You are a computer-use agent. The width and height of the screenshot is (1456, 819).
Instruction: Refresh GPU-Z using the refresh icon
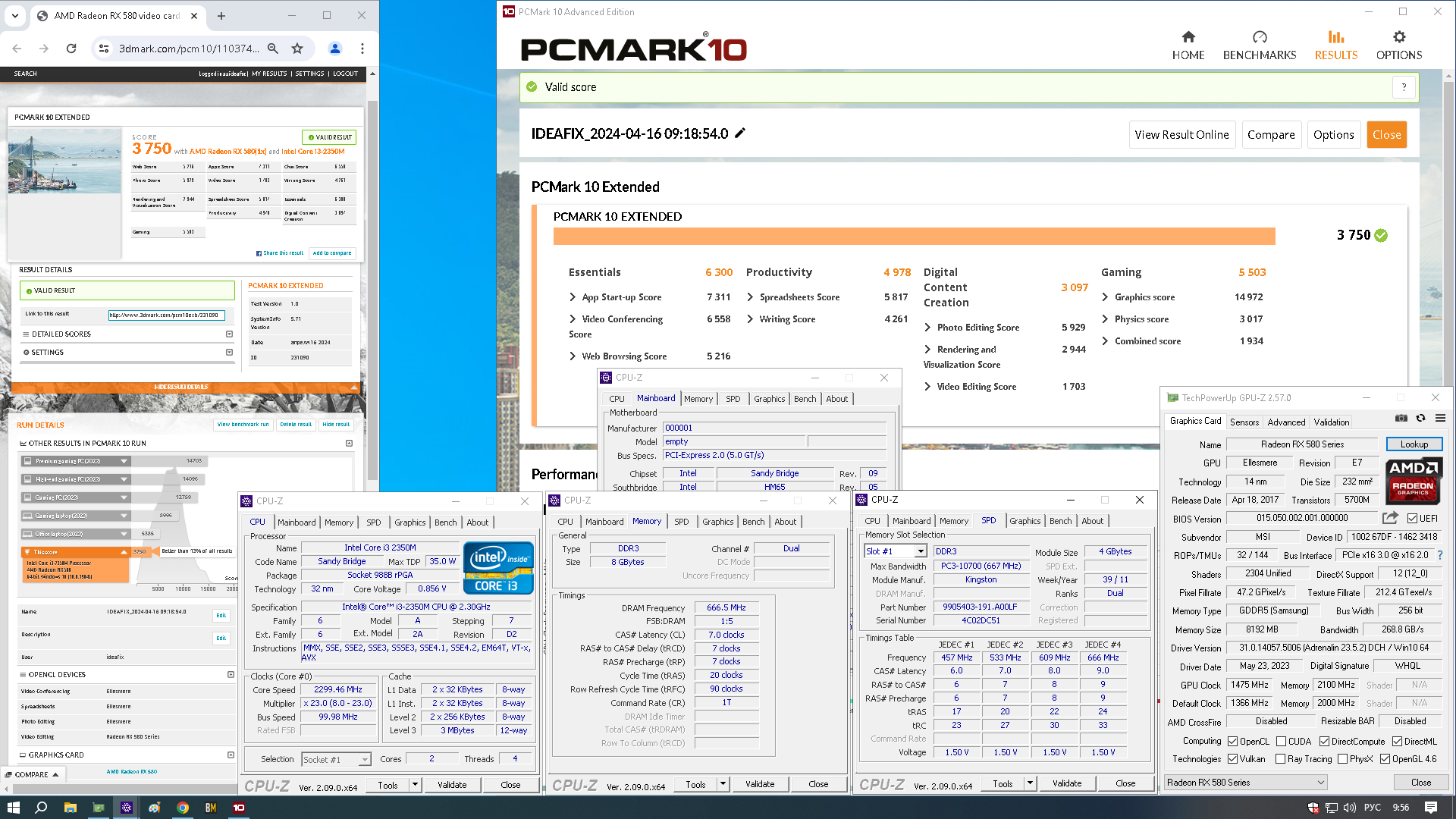tap(1420, 419)
